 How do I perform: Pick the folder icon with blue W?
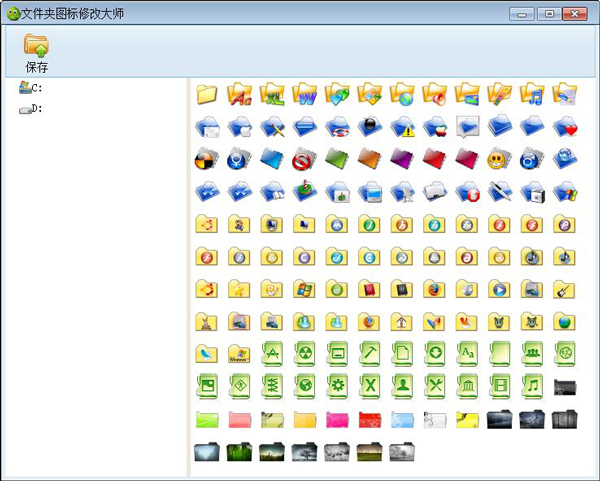point(304,94)
